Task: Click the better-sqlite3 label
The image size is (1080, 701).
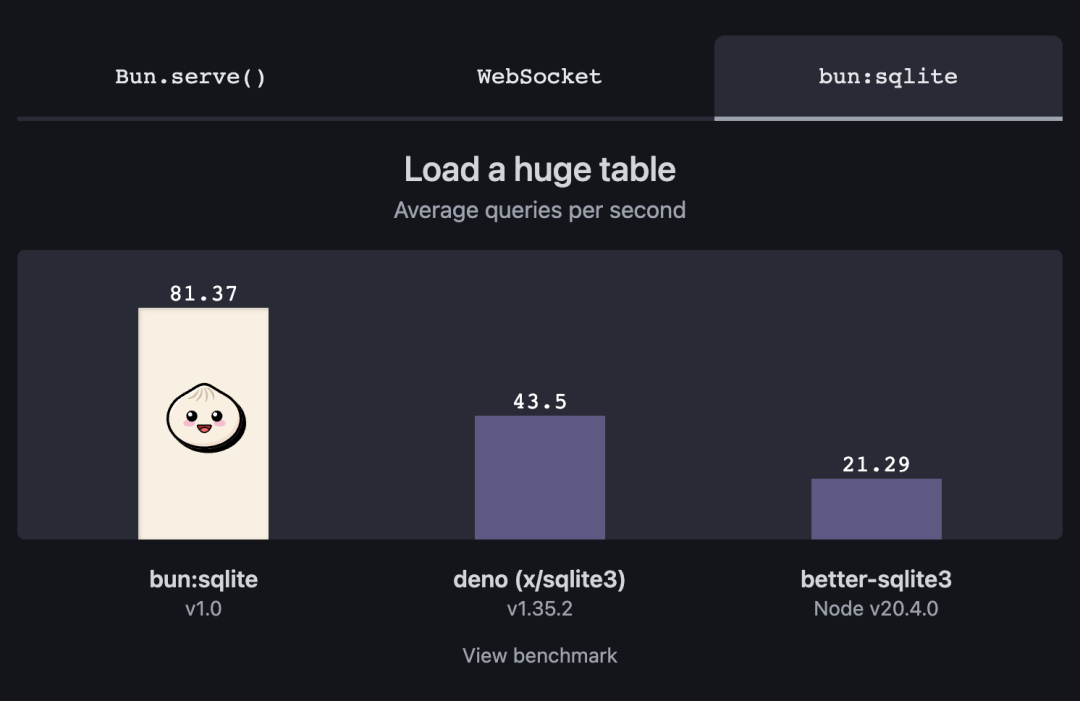Action: [876, 578]
